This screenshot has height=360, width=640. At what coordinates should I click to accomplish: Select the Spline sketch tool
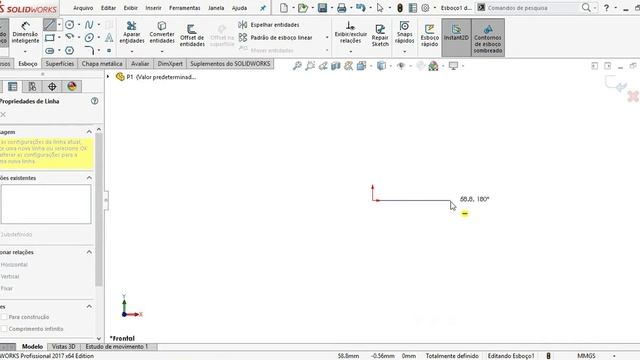pos(89,25)
